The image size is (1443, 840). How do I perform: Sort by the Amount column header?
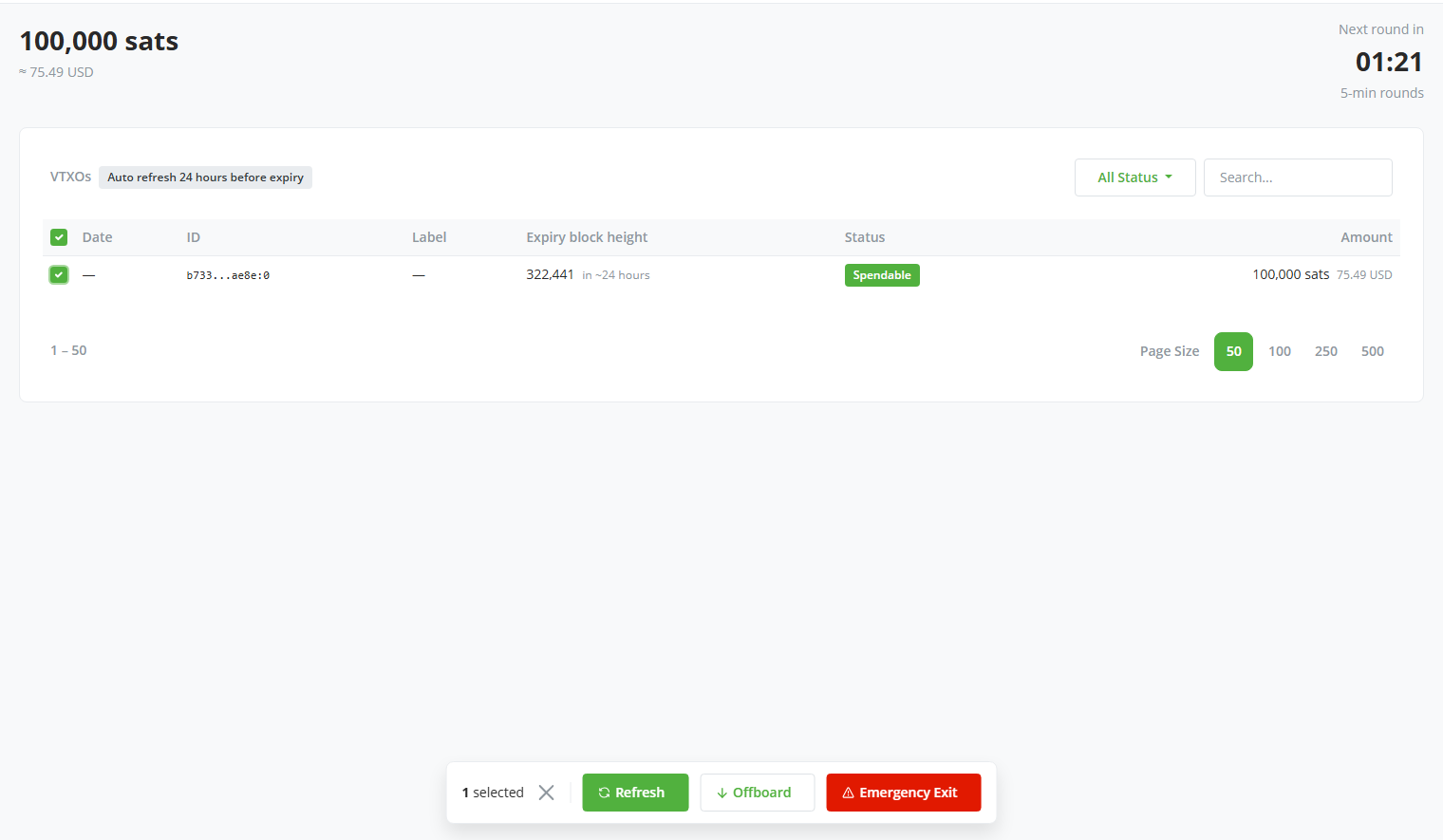[x=1366, y=237]
